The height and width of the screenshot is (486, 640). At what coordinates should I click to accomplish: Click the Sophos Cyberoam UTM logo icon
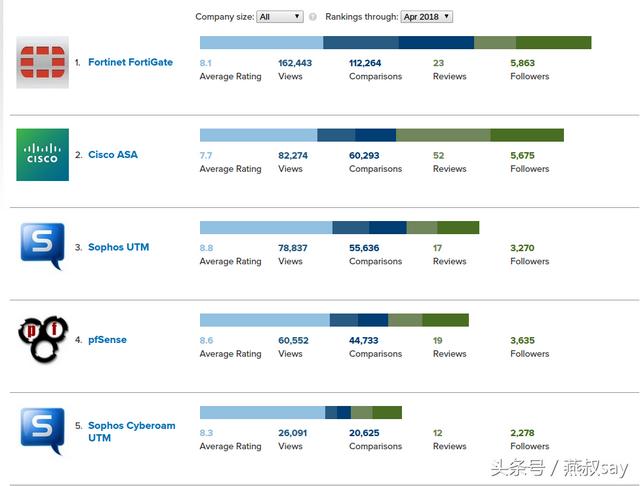[x=43, y=431]
